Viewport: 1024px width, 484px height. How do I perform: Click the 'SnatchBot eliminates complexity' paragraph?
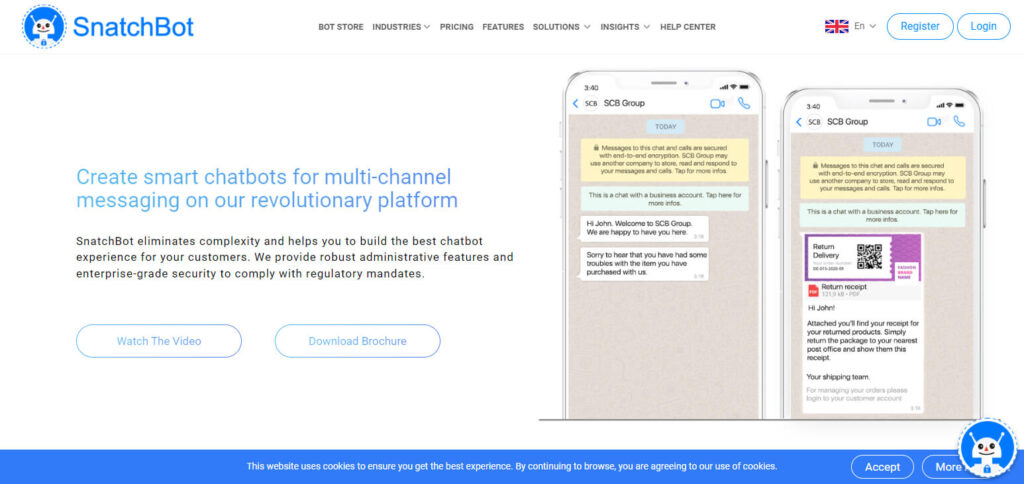[x=295, y=257]
